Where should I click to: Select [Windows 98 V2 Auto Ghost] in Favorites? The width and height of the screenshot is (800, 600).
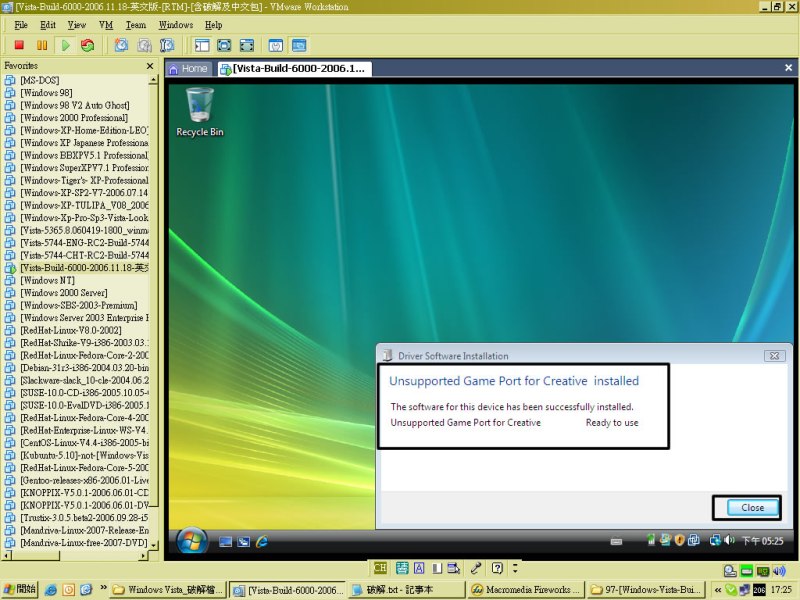tap(75, 105)
